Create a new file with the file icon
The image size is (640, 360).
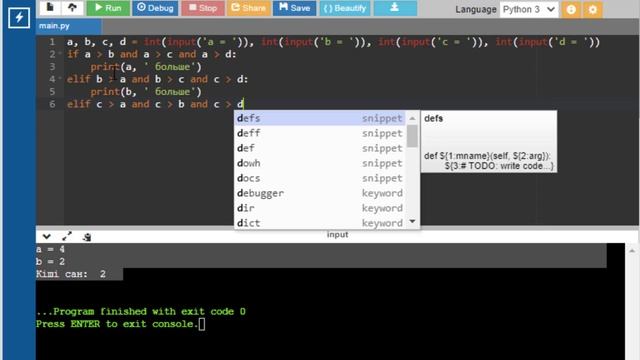tap(50, 7)
